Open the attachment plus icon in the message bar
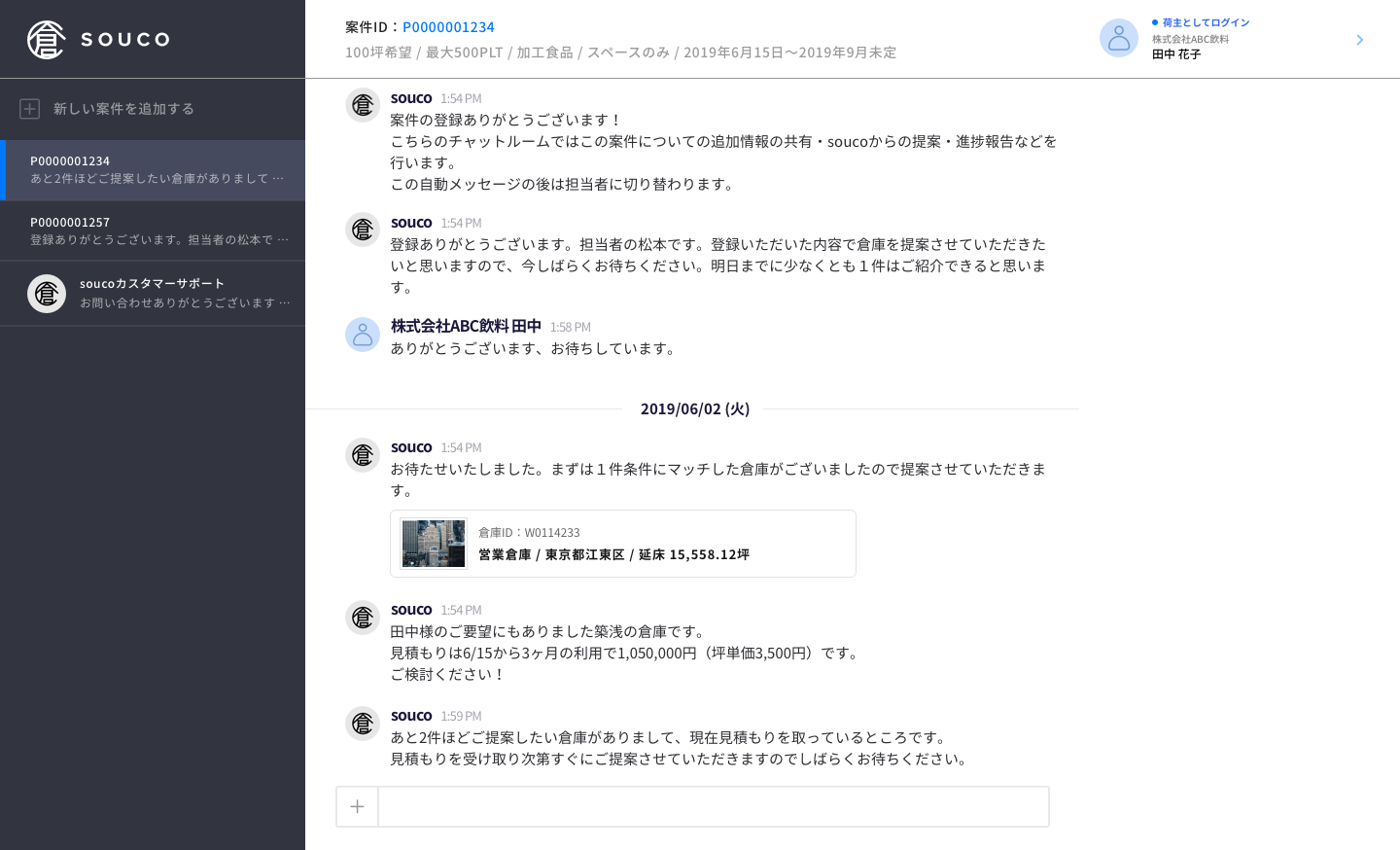The height and width of the screenshot is (850, 1400). (357, 806)
